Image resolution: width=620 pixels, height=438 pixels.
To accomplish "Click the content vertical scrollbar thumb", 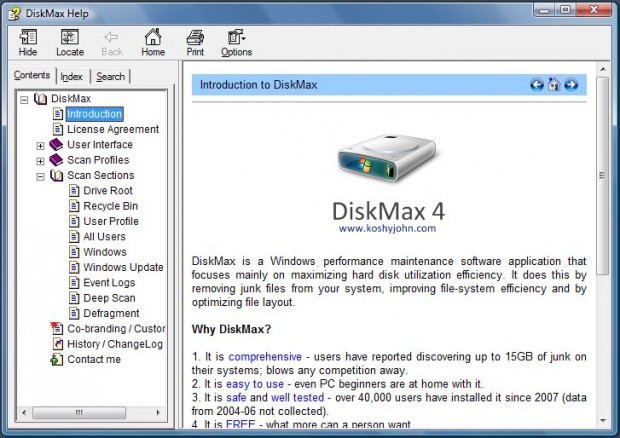I will click(603, 176).
